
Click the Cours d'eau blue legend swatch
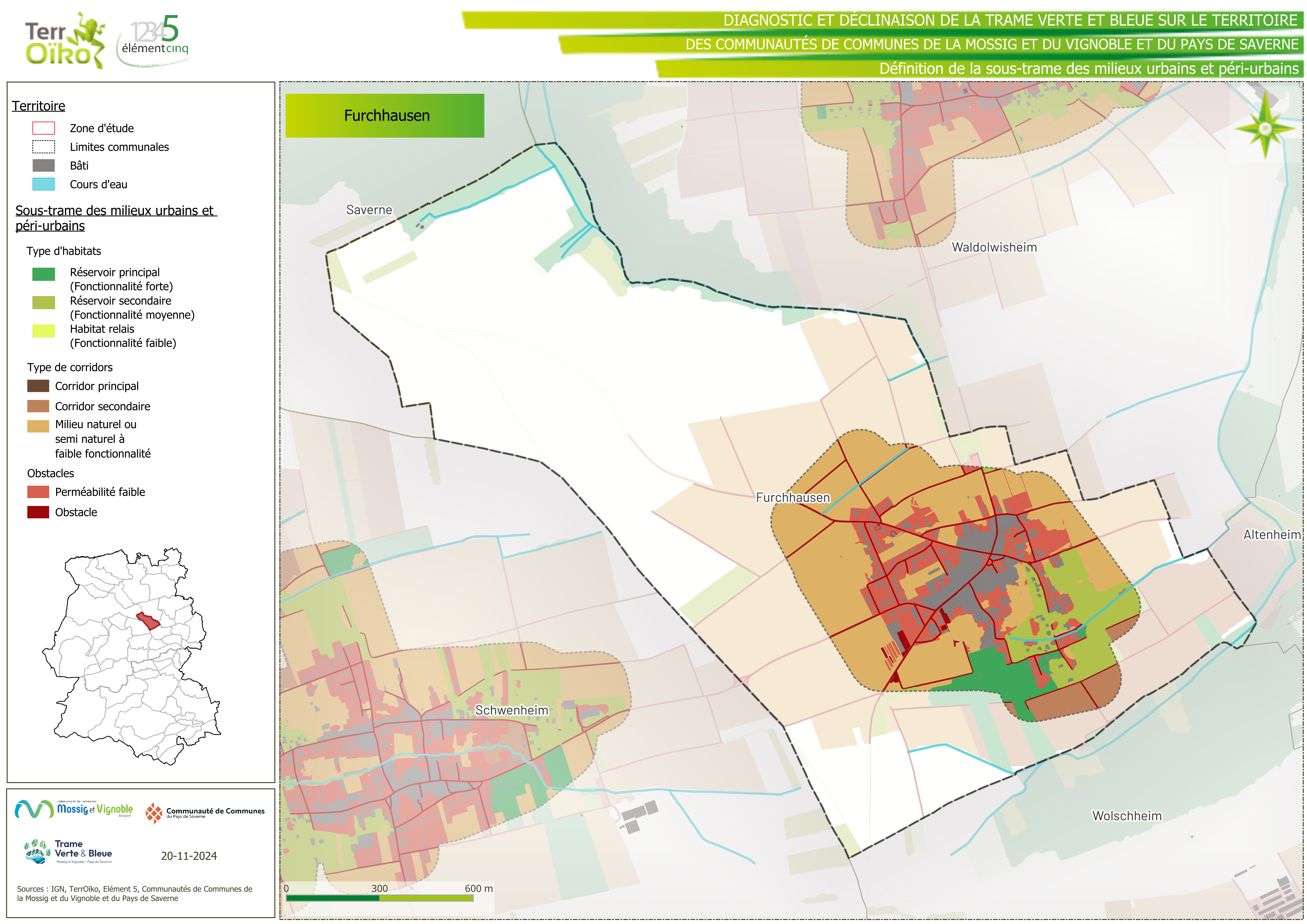point(43,184)
